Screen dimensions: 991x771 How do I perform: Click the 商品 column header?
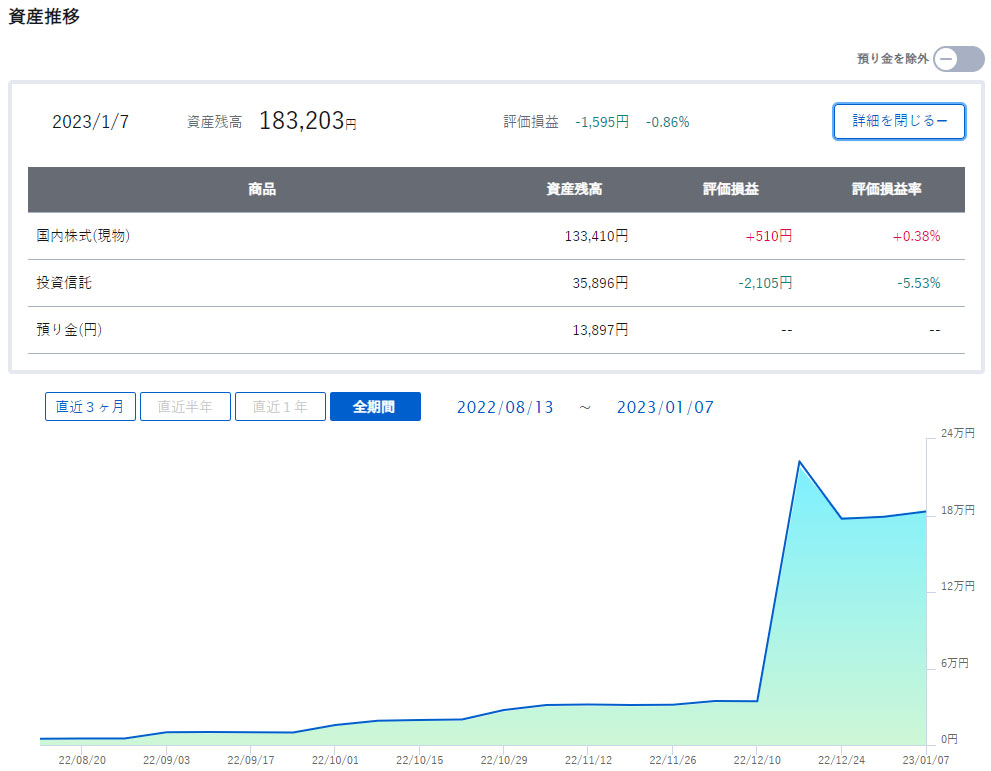(262, 189)
